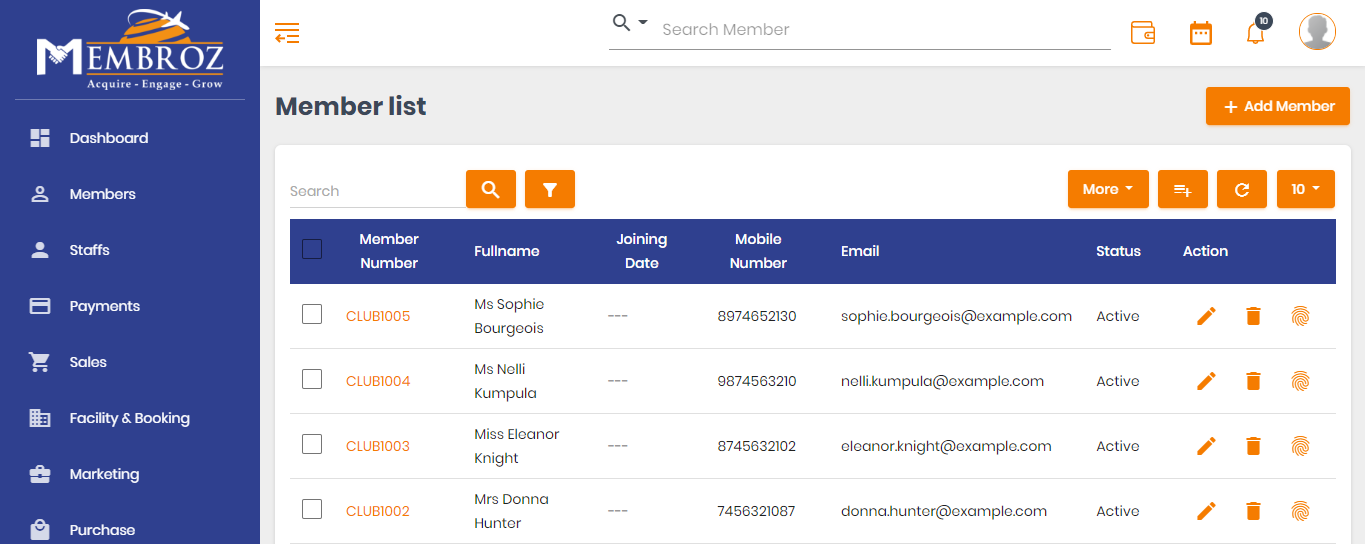The image size is (1365, 544).
Task: Open fingerprint icon for Eleanor Knight
Action: tap(1300, 446)
